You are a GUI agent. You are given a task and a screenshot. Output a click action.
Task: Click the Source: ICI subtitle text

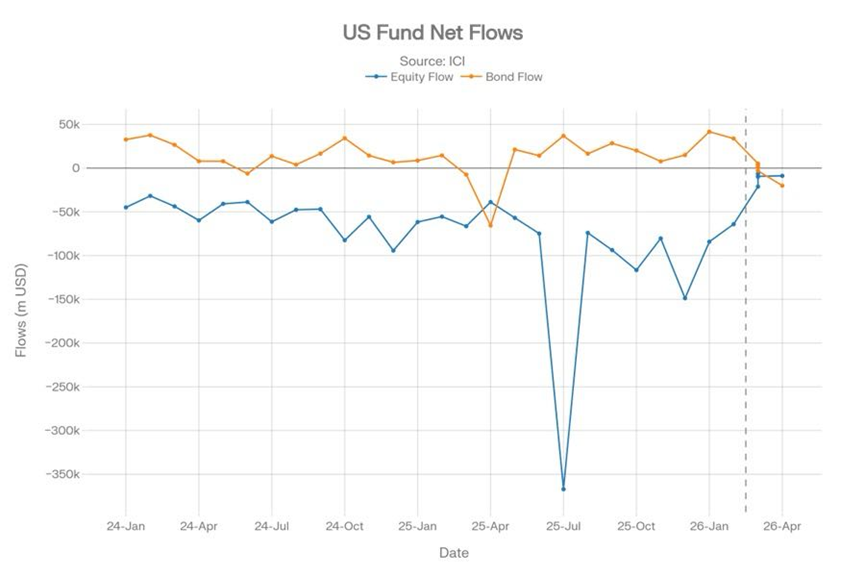pyautogui.click(x=432, y=61)
